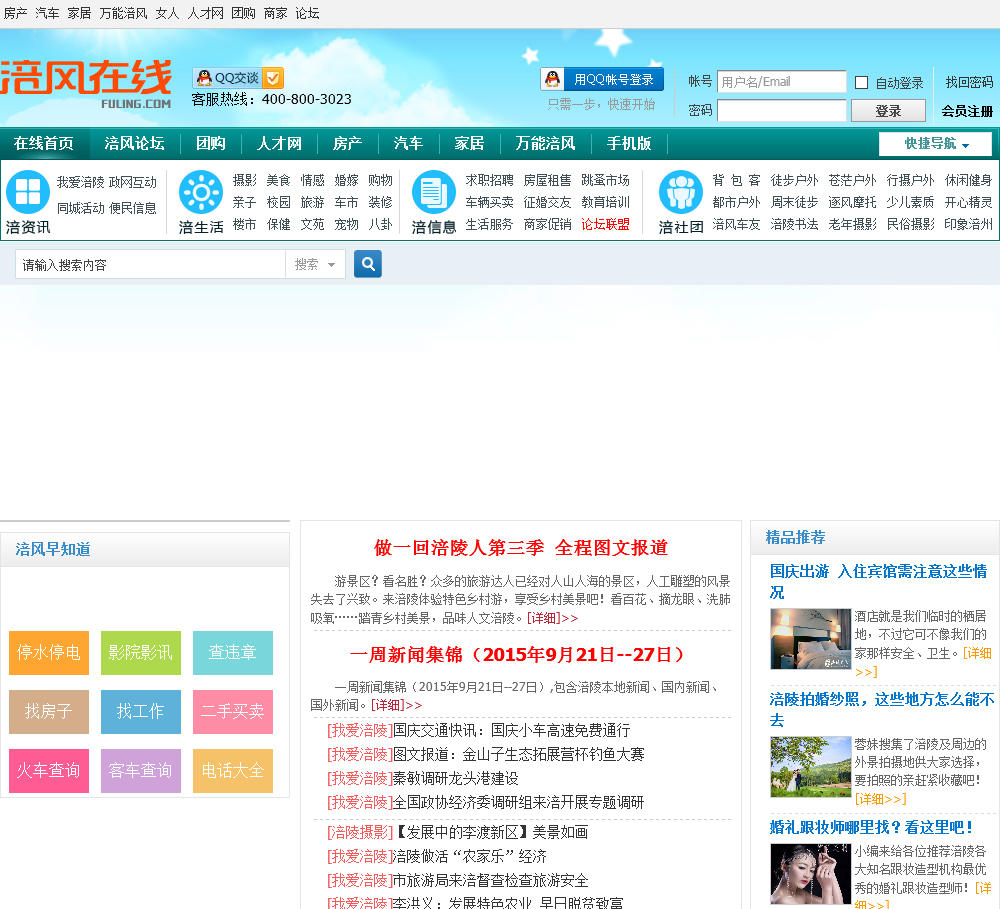Click the green 影院影讯 tile
1000x909 pixels.
pyautogui.click(x=140, y=653)
